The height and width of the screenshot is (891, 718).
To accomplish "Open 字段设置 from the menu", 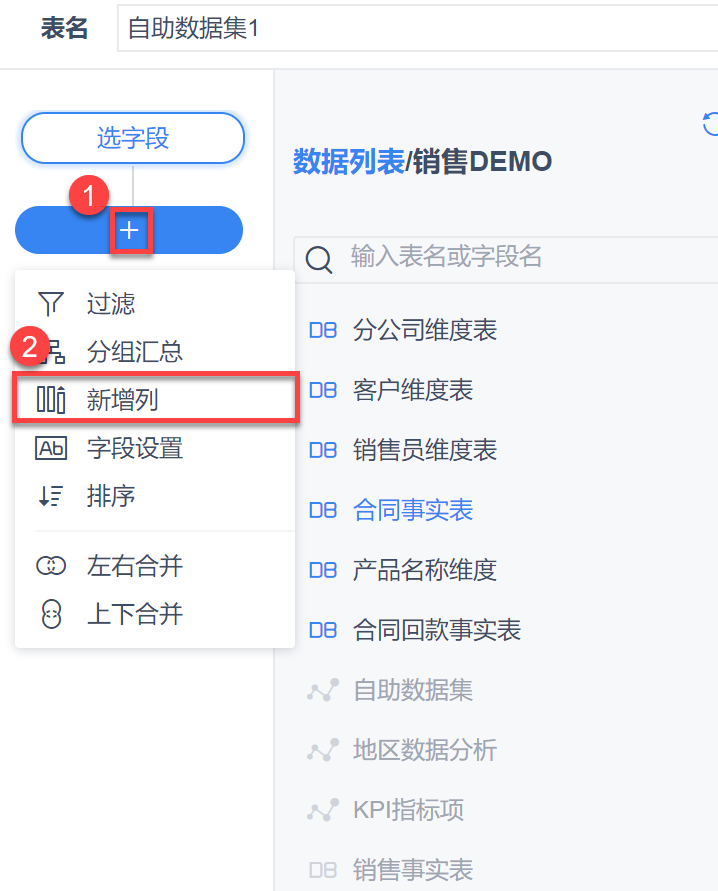I will (x=134, y=448).
